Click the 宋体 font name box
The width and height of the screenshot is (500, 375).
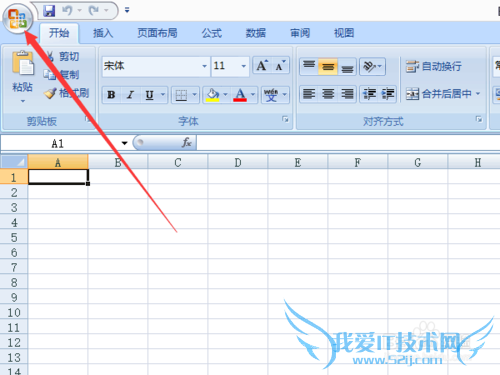152,66
